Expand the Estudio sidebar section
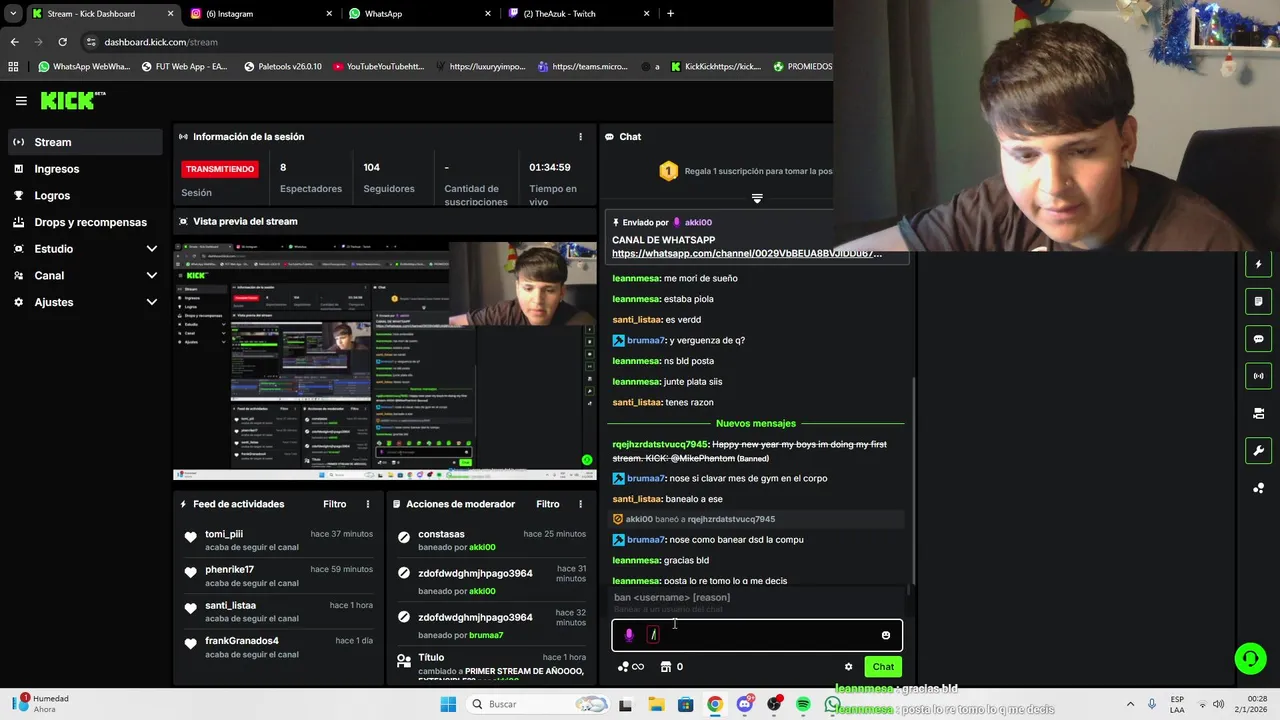This screenshot has width=1280, height=720. (x=84, y=249)
